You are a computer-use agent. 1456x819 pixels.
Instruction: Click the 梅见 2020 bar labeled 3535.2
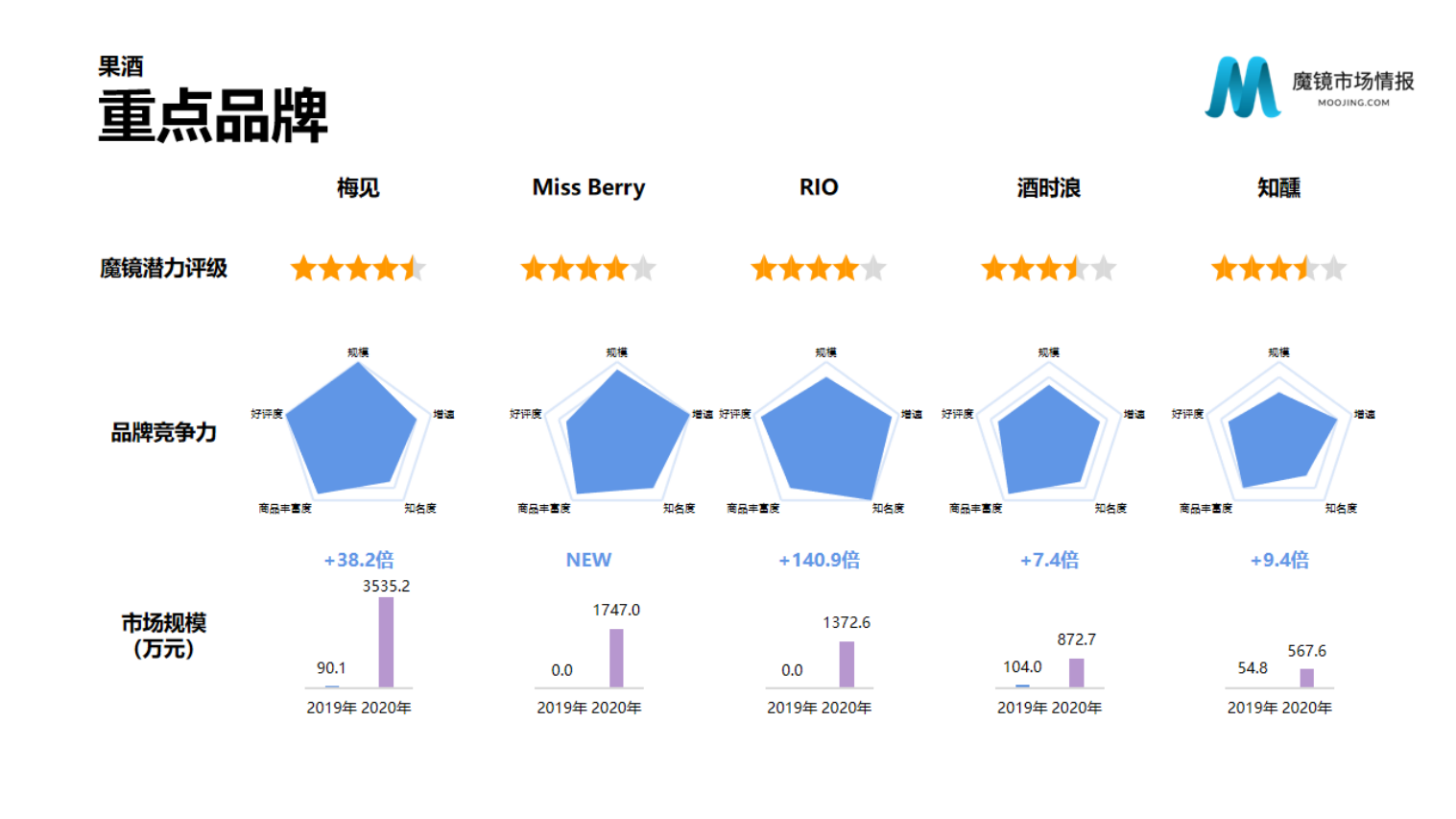click(x=386, y=641)
